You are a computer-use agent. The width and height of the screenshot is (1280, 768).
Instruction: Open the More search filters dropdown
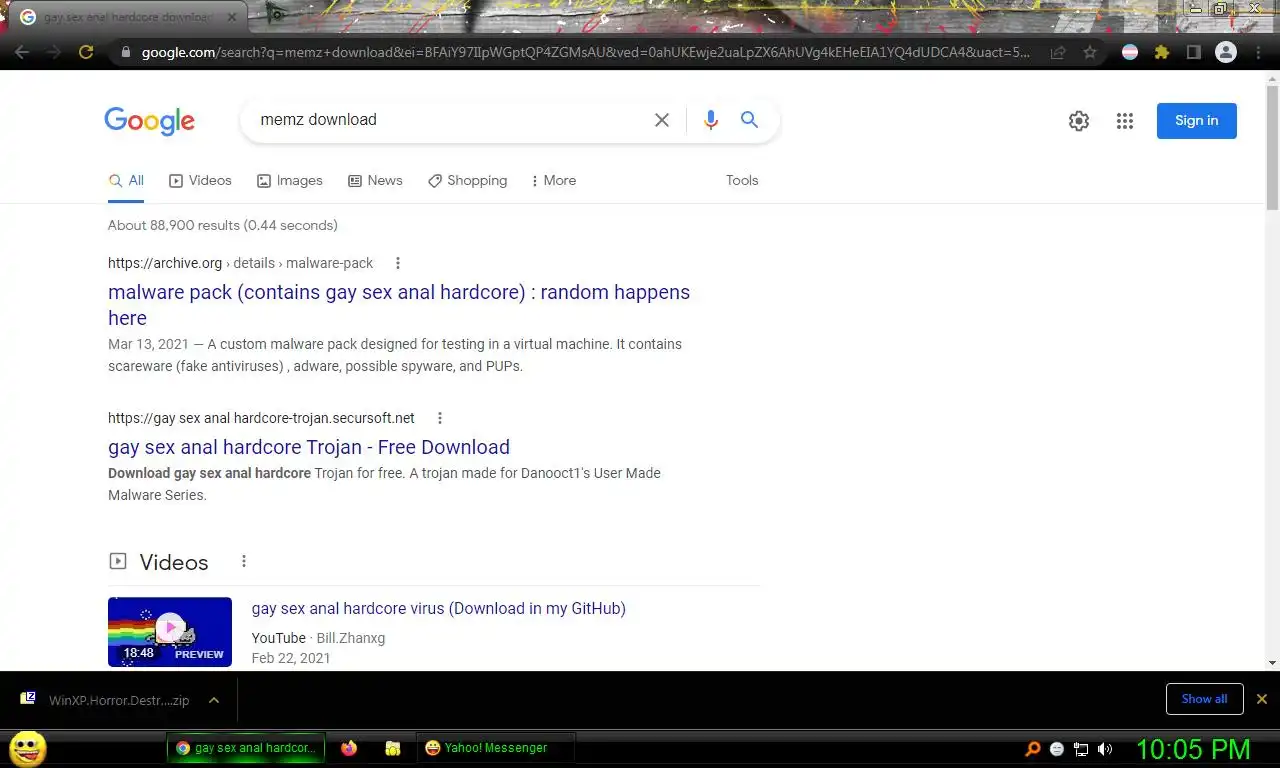[553, 180]
